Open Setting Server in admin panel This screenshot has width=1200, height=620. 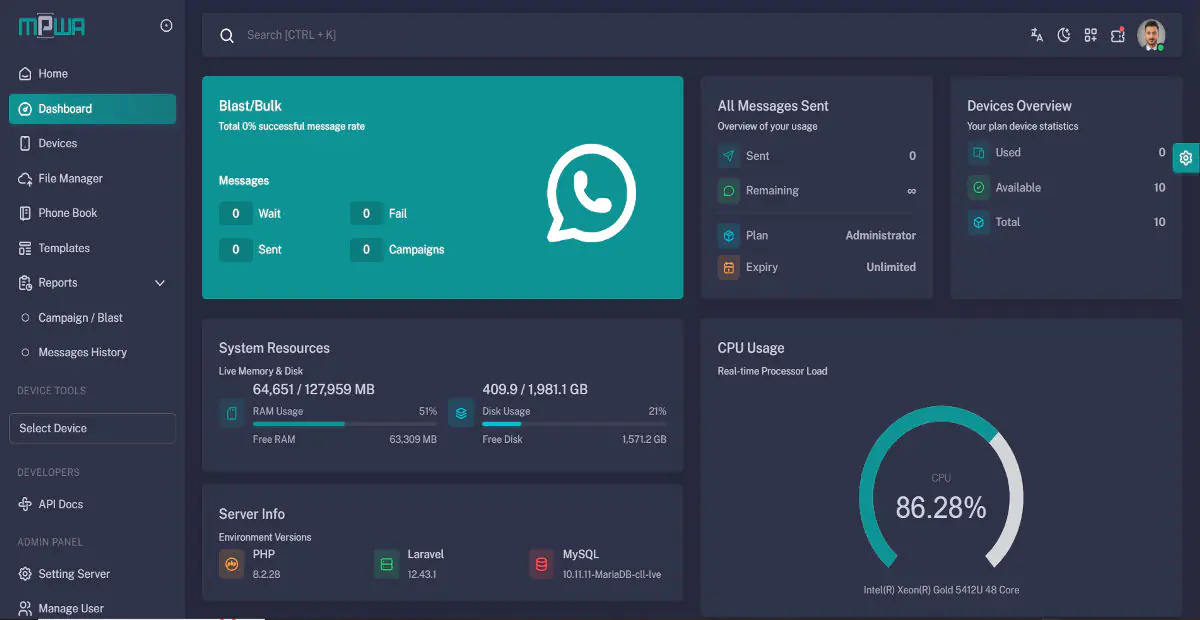(x=74, y=574)
